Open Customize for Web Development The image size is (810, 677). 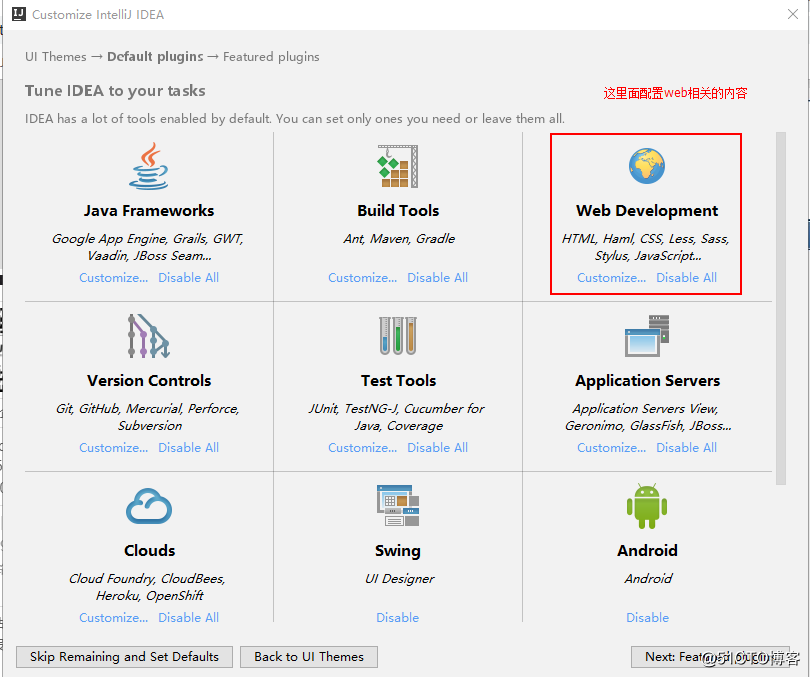point(612,277)
